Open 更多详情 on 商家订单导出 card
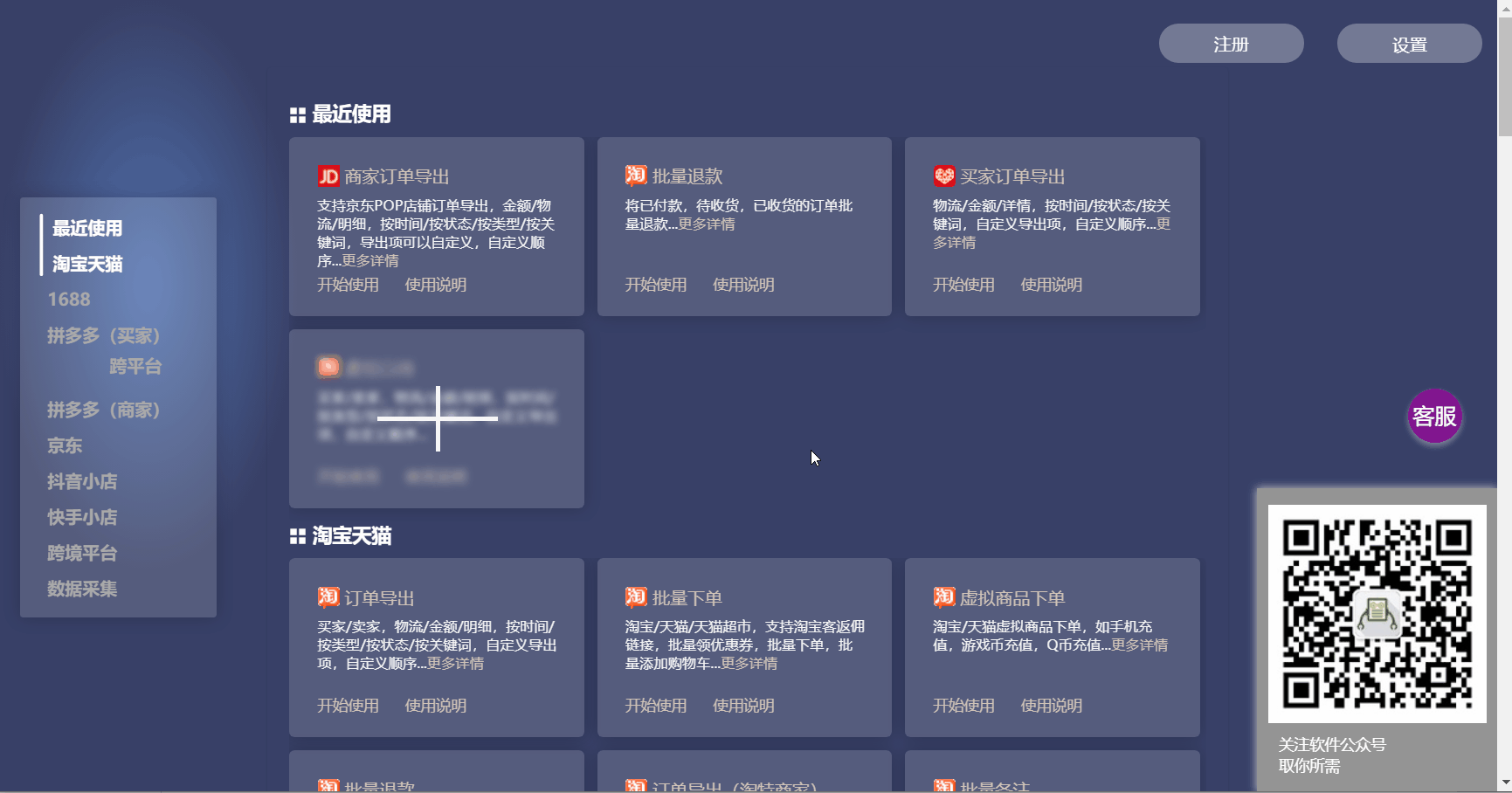This screenshot has width=1512, height=793. tap(370, 260)
